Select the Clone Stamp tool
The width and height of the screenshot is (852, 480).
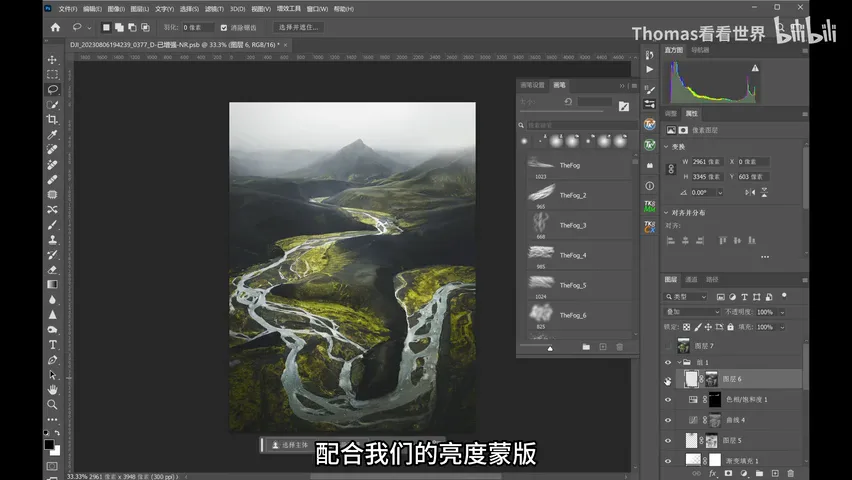point(52,240)
